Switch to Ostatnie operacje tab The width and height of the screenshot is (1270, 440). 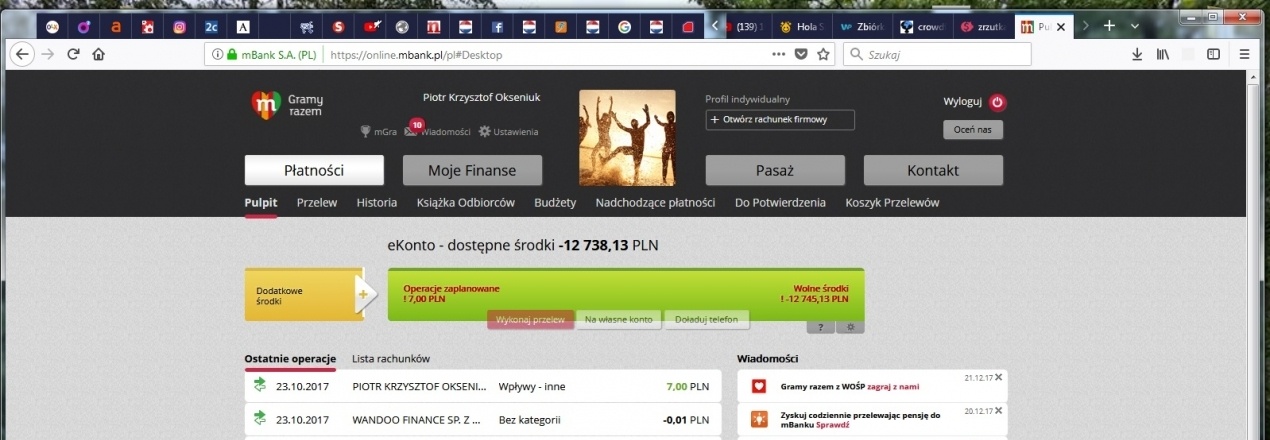click(x=290, y=359)
